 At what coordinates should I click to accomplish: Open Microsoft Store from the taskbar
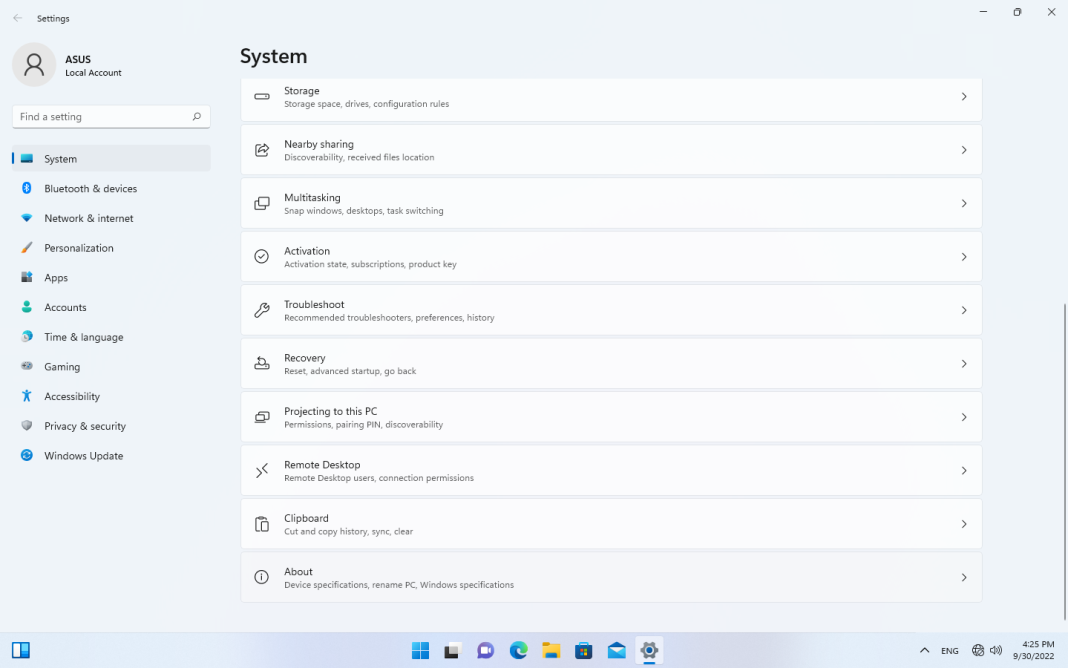click(583, 650)
